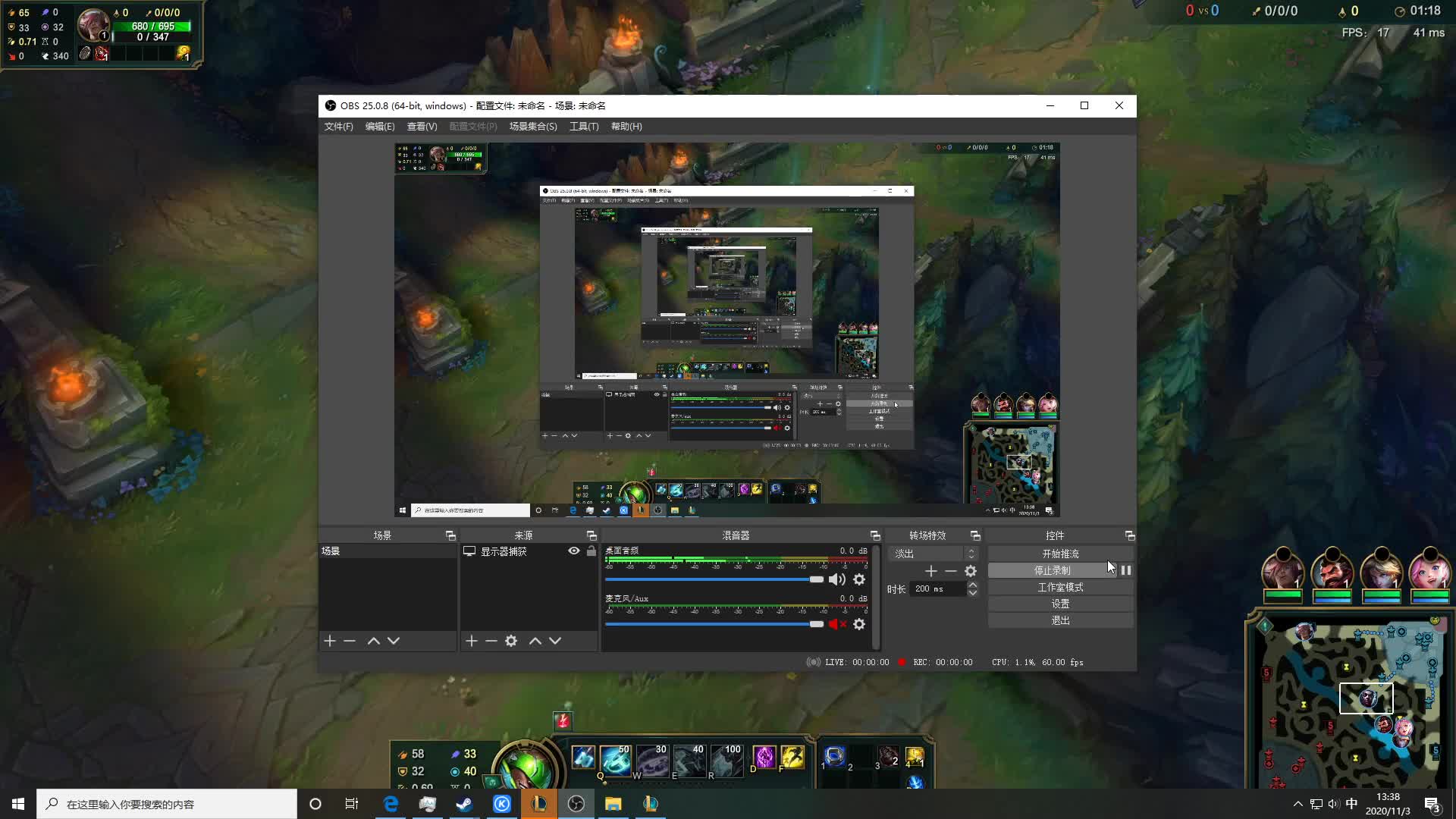Open OBS Studio taskbar icon
Image resolution: width=1456 pixels, height=819 pixels.
click(x=576, y=804)
